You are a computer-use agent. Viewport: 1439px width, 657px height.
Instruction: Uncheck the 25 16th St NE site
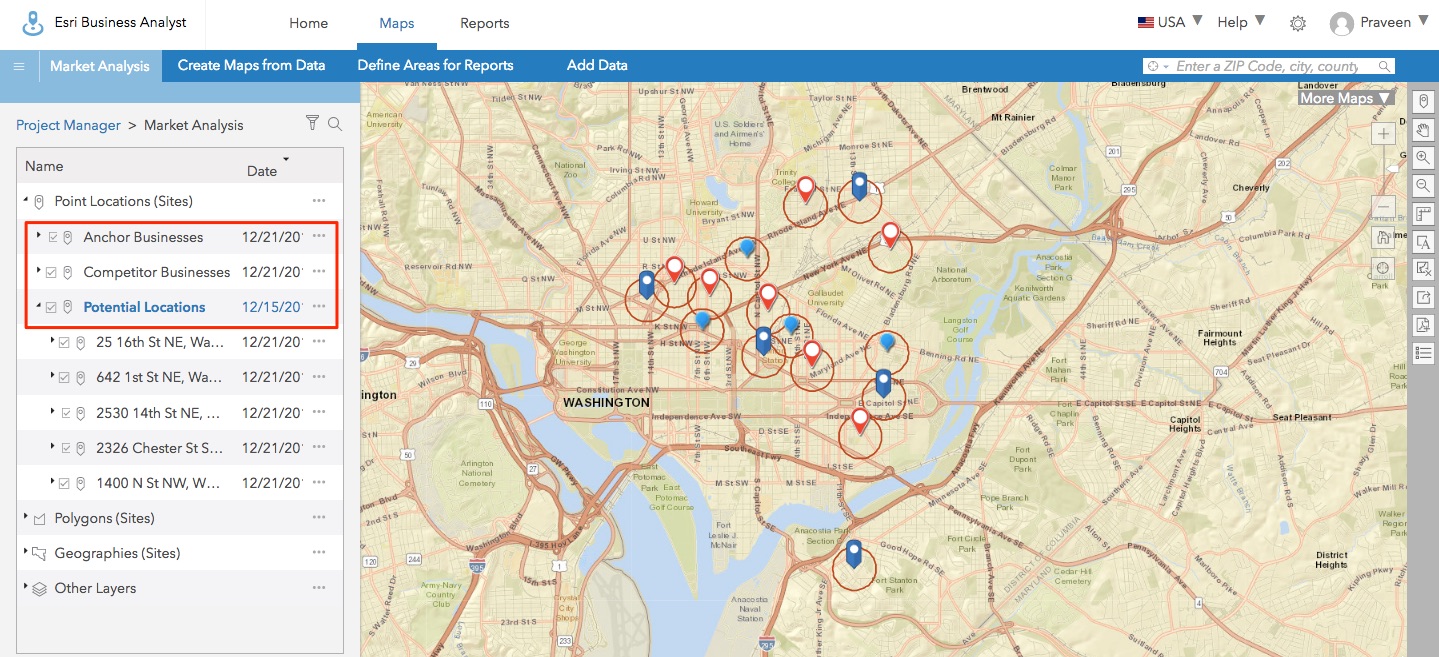click(x=64, y=342)
